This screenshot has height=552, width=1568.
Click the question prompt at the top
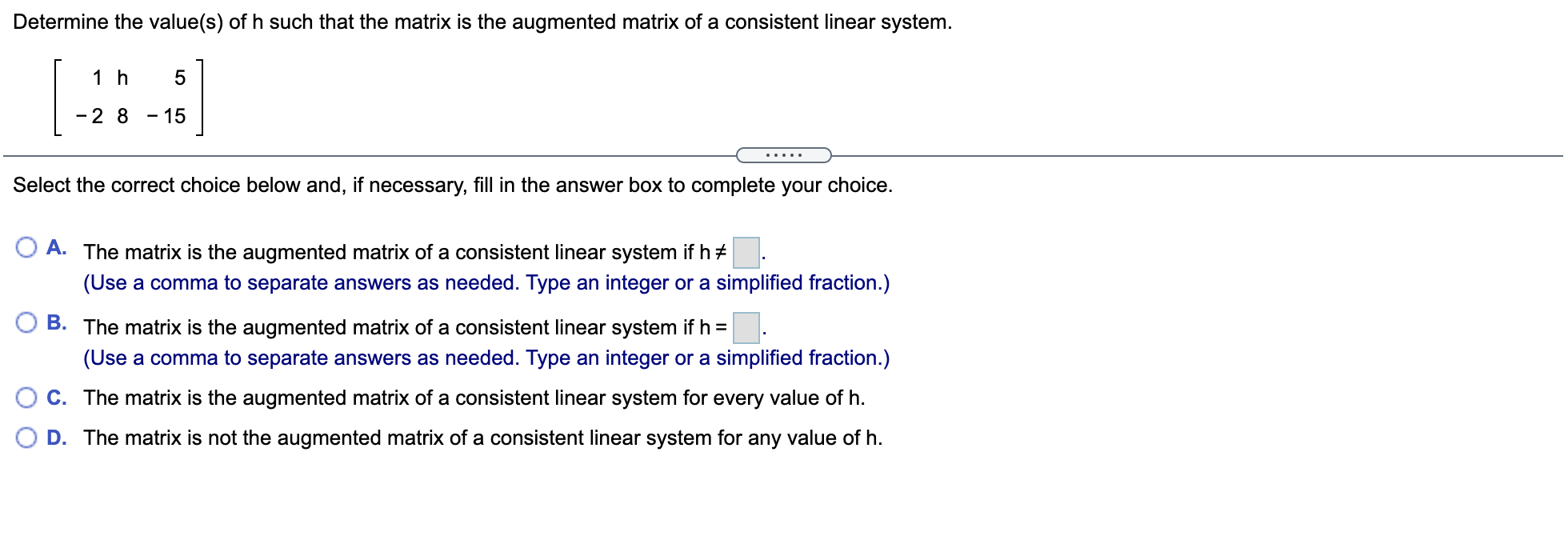(x=480, y=21)
